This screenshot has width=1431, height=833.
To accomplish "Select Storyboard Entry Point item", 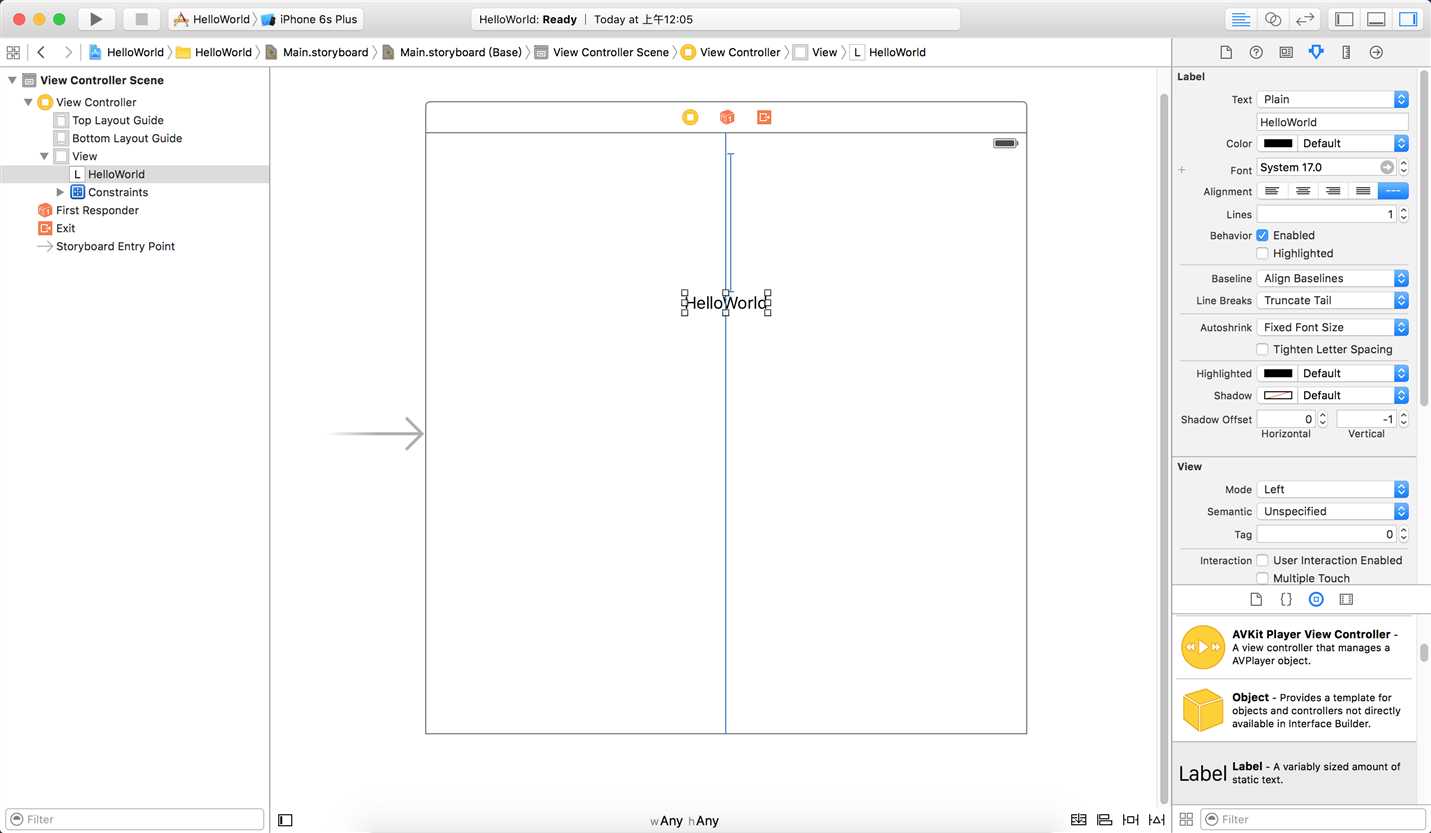I will click(x=115, y=246).
